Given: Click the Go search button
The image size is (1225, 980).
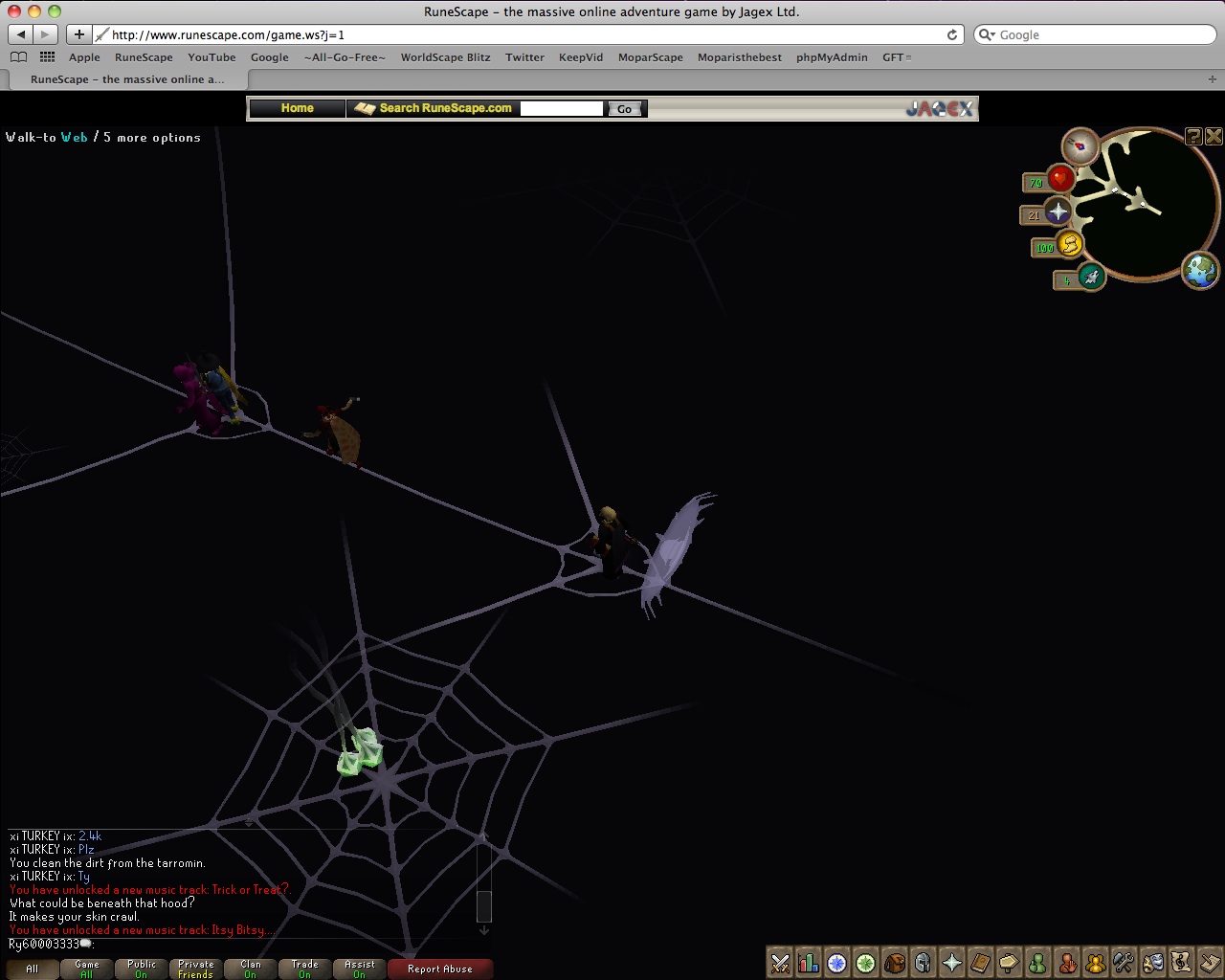Looking at the screenshot, I should pos(624,109).
